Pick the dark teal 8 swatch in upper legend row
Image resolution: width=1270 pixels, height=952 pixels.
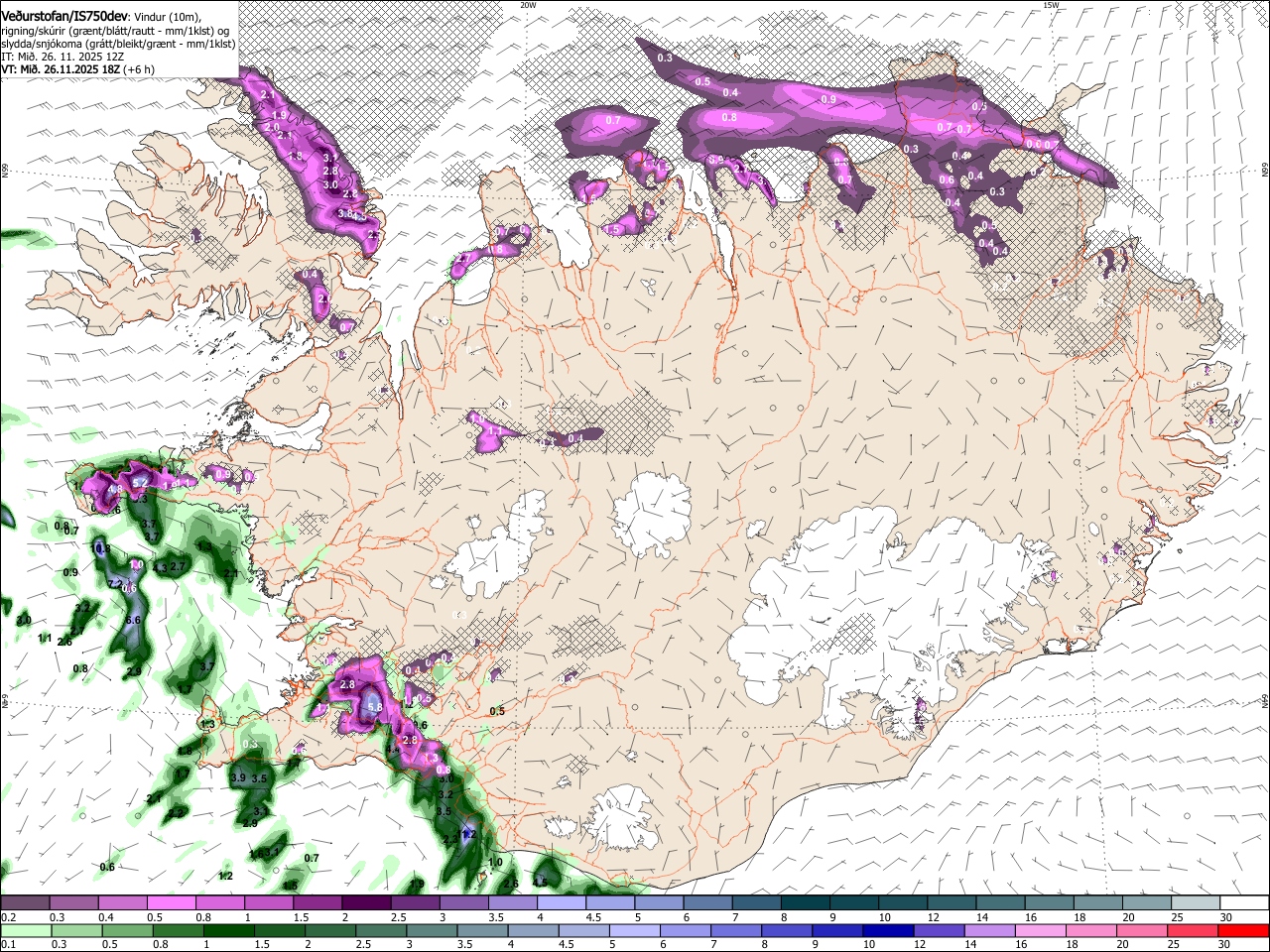(806, 902)
